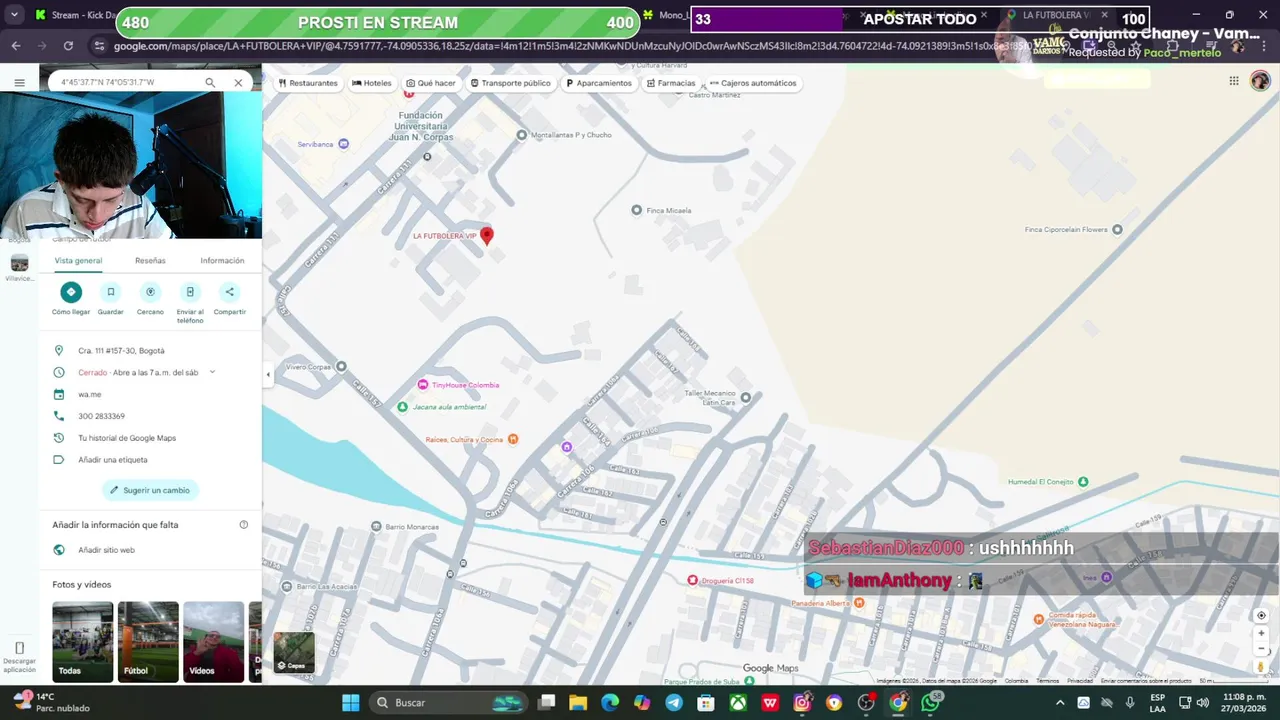Image resolution: width=1280 pixels, height=720 pixels.
Task: Click the Raíces, Cultura y Cocina marker
Action: [x=513, y=439]
